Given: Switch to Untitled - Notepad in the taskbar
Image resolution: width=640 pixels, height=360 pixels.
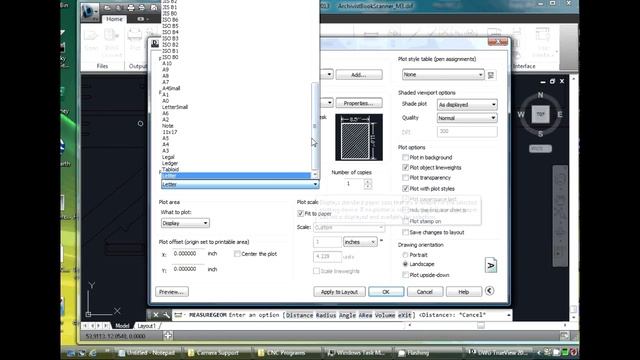Looking at the screenshot, I should (147, 353).
